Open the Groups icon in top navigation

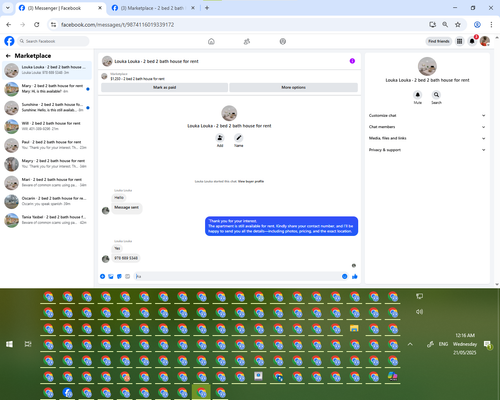283,41
